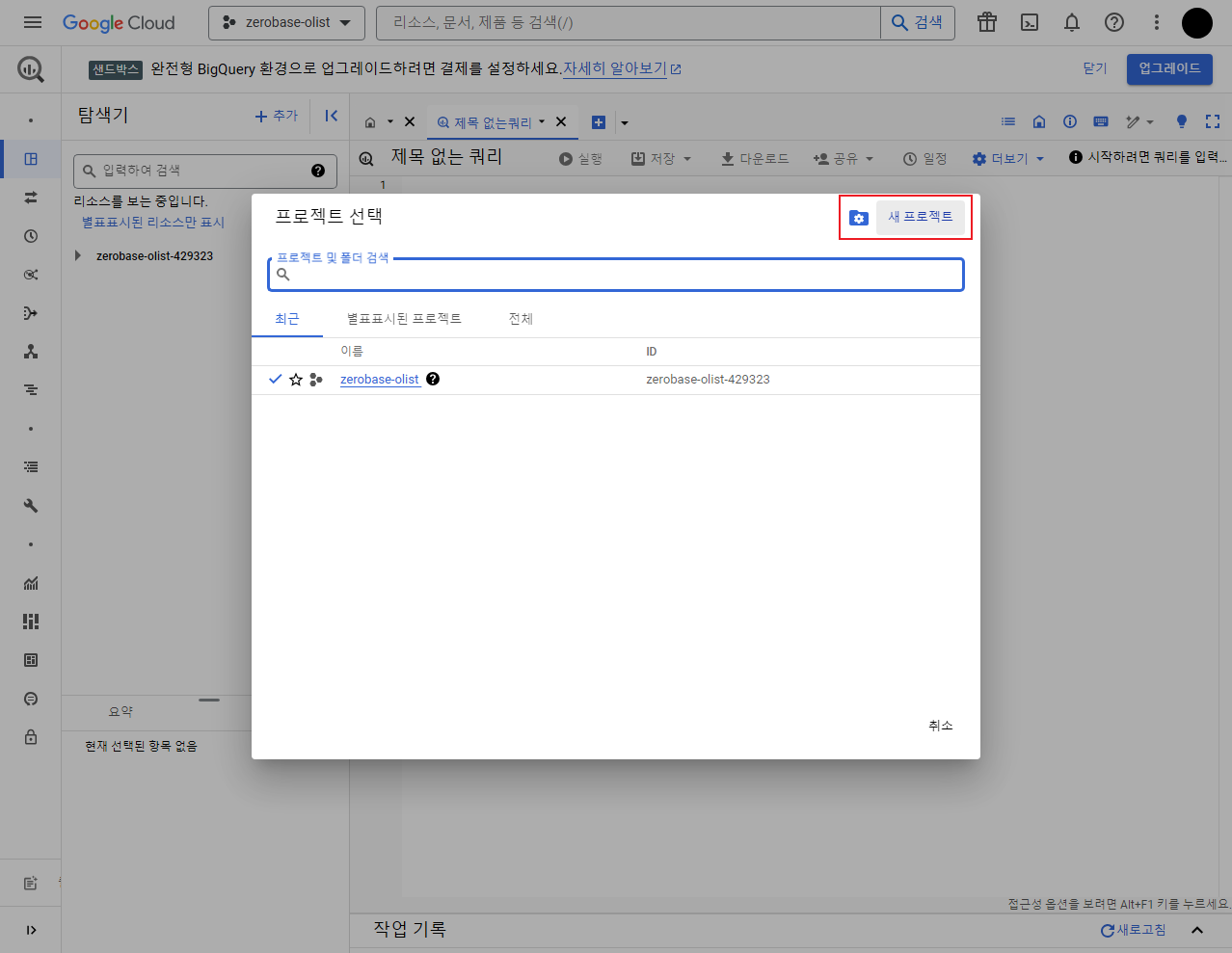
Task: Expand the zerobase-olist-429323 tree node
Action: coord(78,255)
